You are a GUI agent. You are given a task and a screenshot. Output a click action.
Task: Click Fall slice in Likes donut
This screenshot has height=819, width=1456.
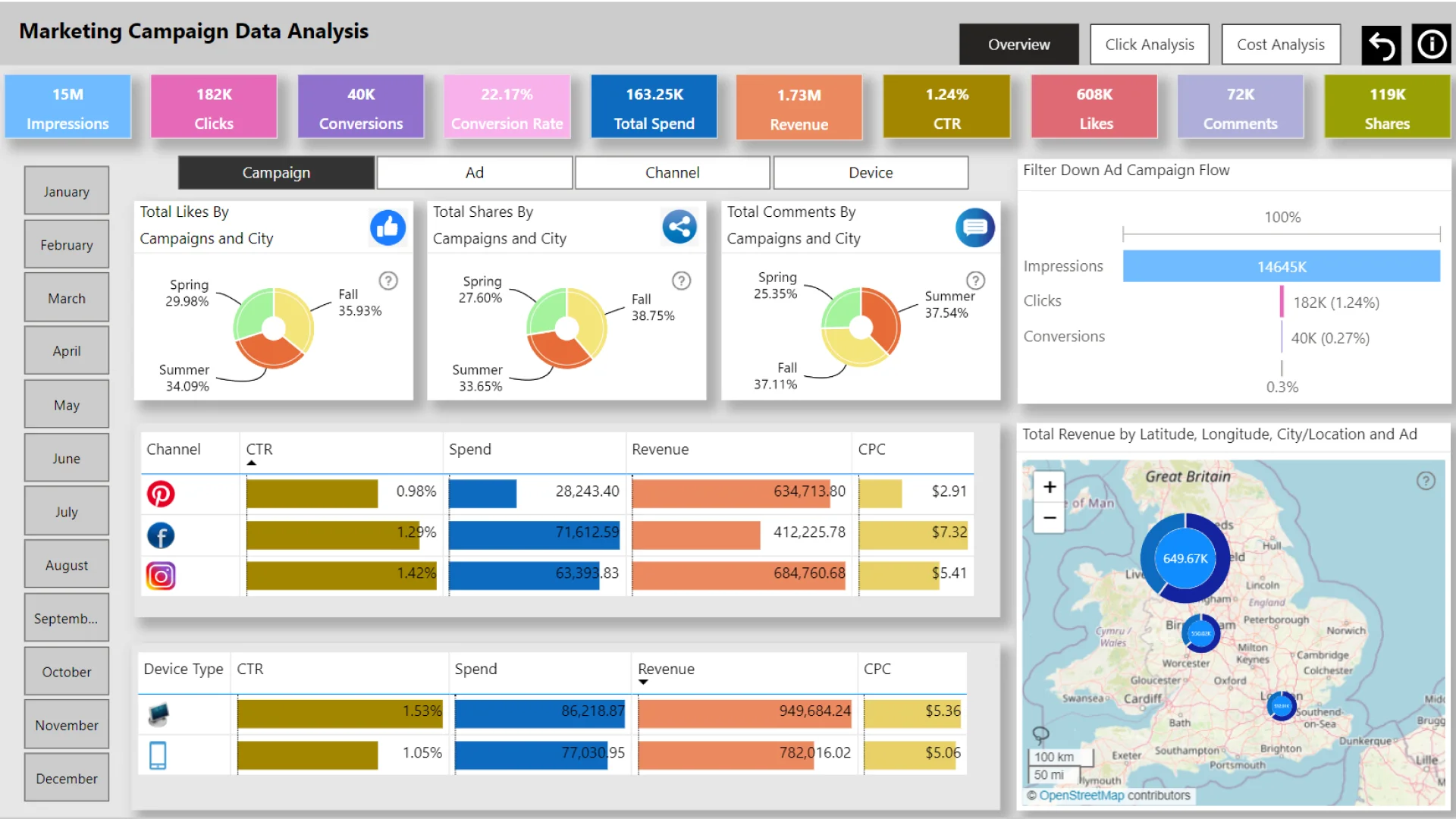click(x=297, y=319)
